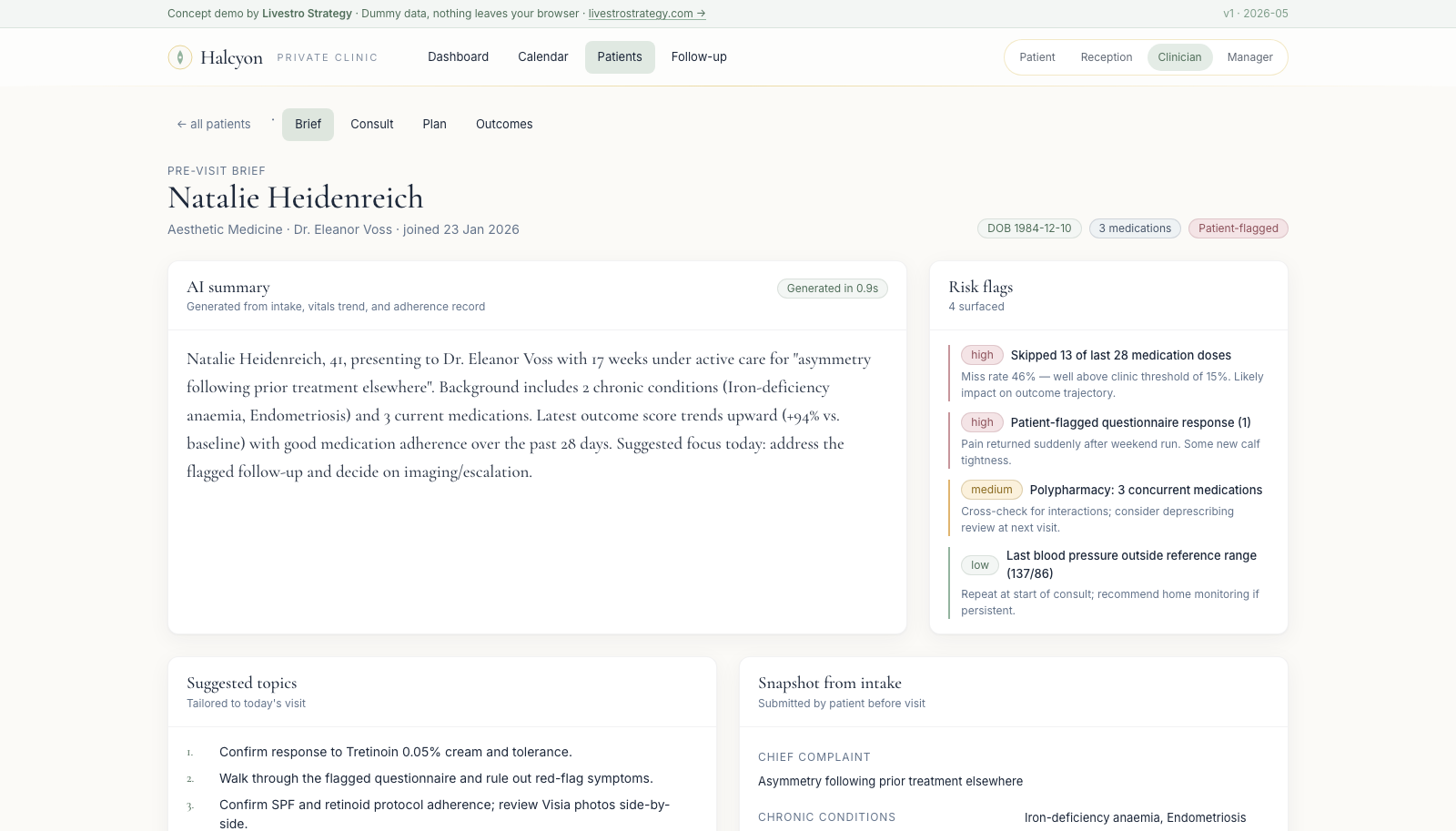Click the Tailored to today's visit subtitle
1456x831 pixels.
pos(246,704)
